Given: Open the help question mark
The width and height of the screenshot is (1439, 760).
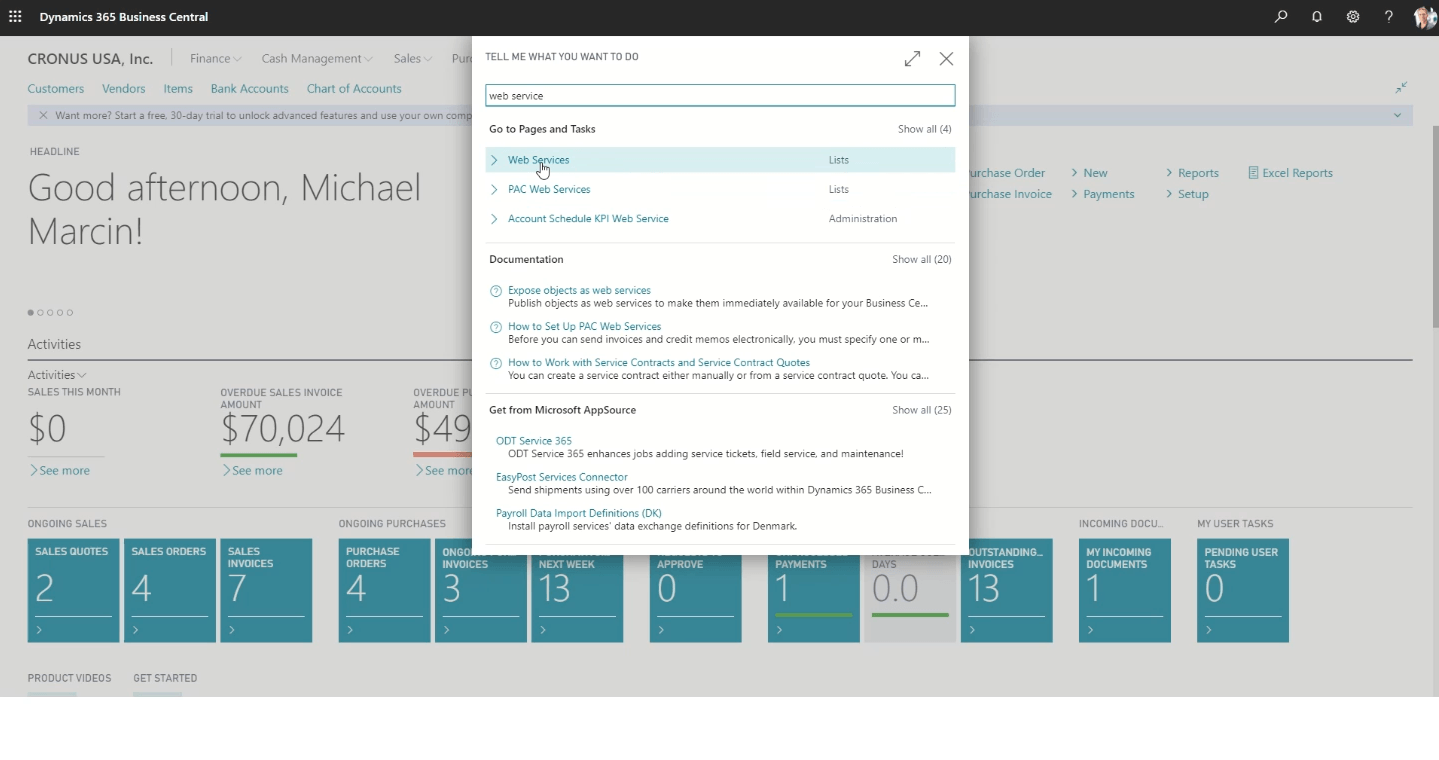Looking at the screenshot, I should point(1389,17).
